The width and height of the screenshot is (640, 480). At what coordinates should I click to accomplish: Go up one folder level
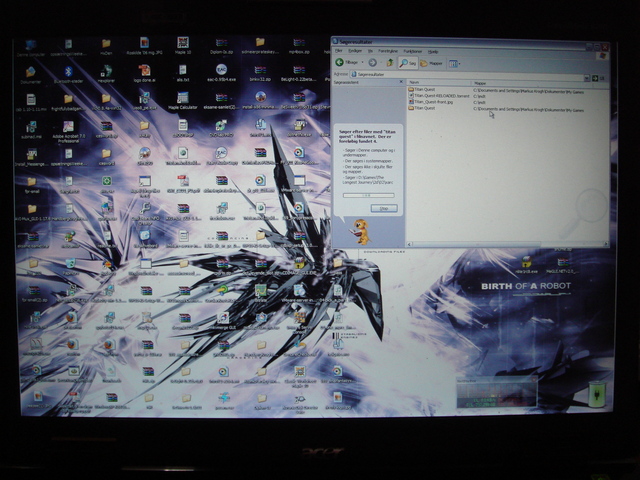[x=390, y=62]
